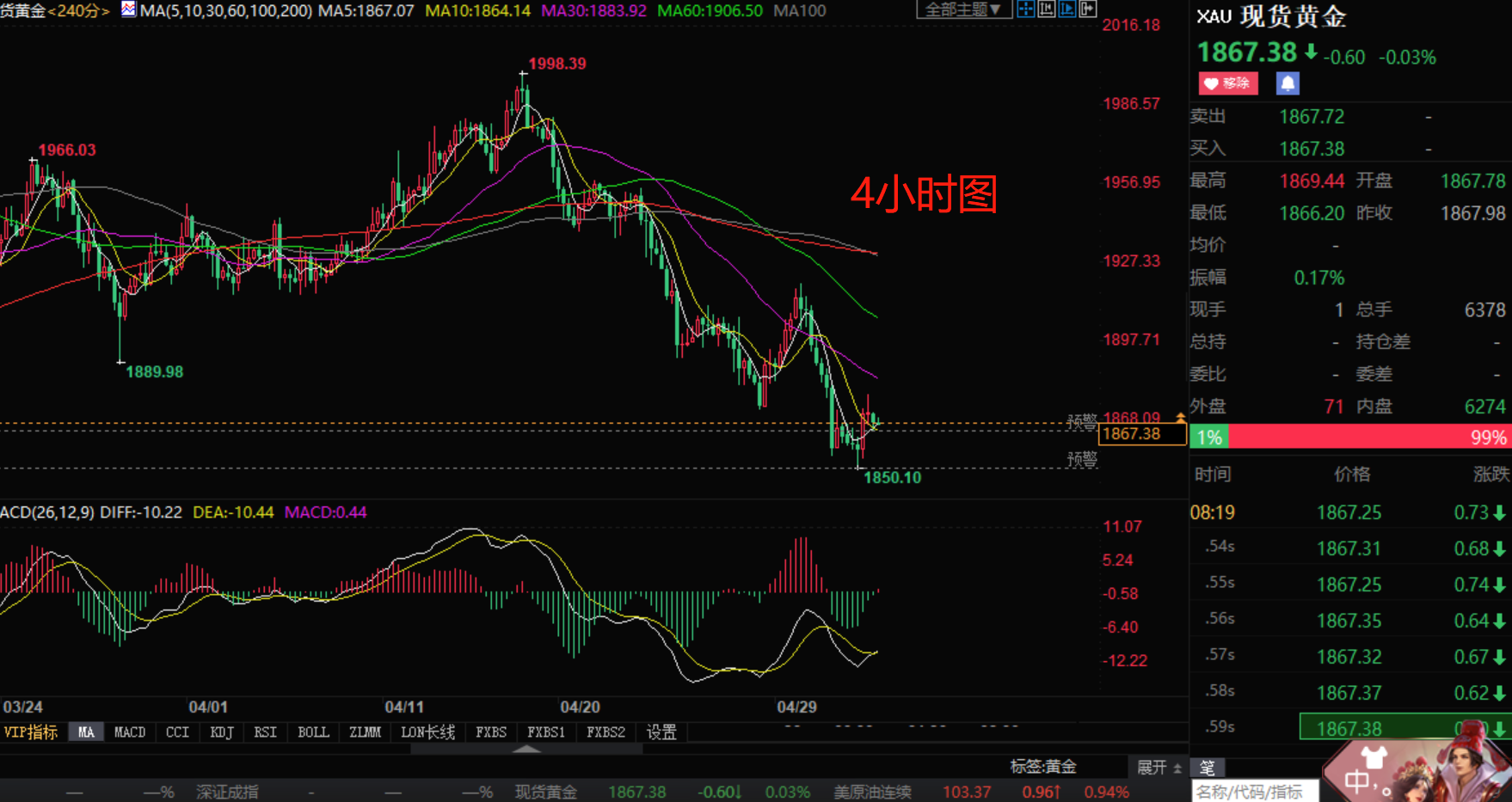Click the MA5:1867.07 legend value
1512x802 pixels.
pos(366,11)
